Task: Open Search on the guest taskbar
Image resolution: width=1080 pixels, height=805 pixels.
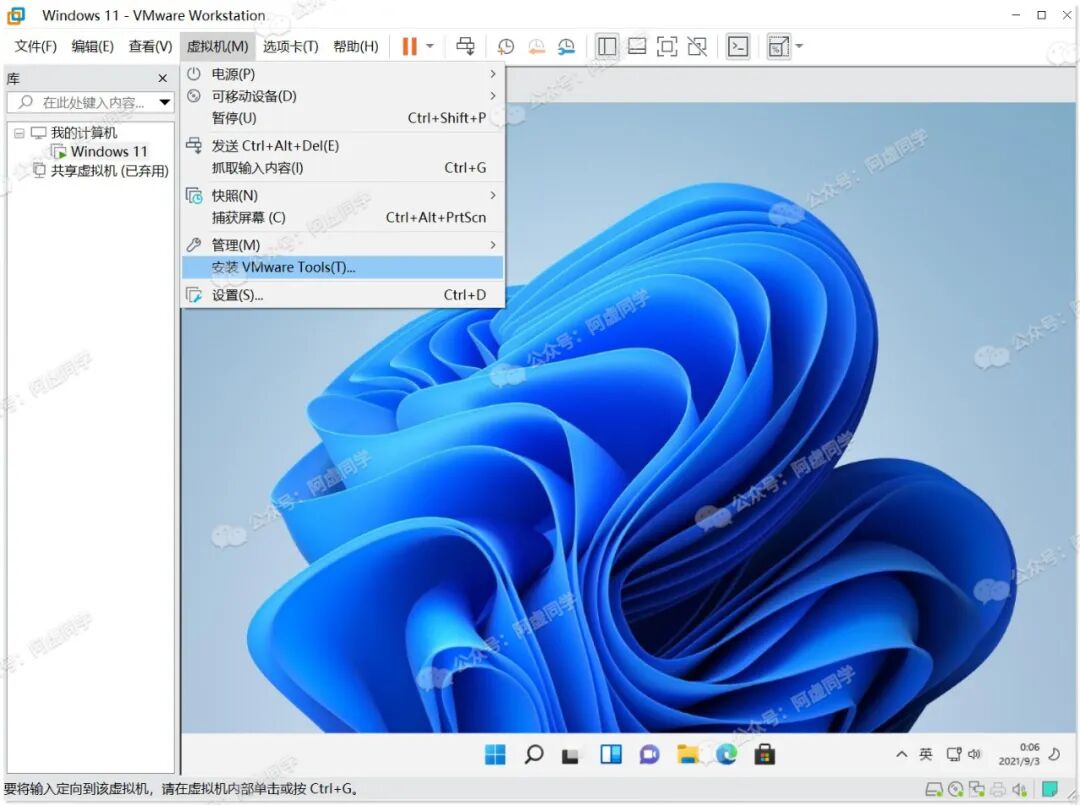Action: pos(533,755)
